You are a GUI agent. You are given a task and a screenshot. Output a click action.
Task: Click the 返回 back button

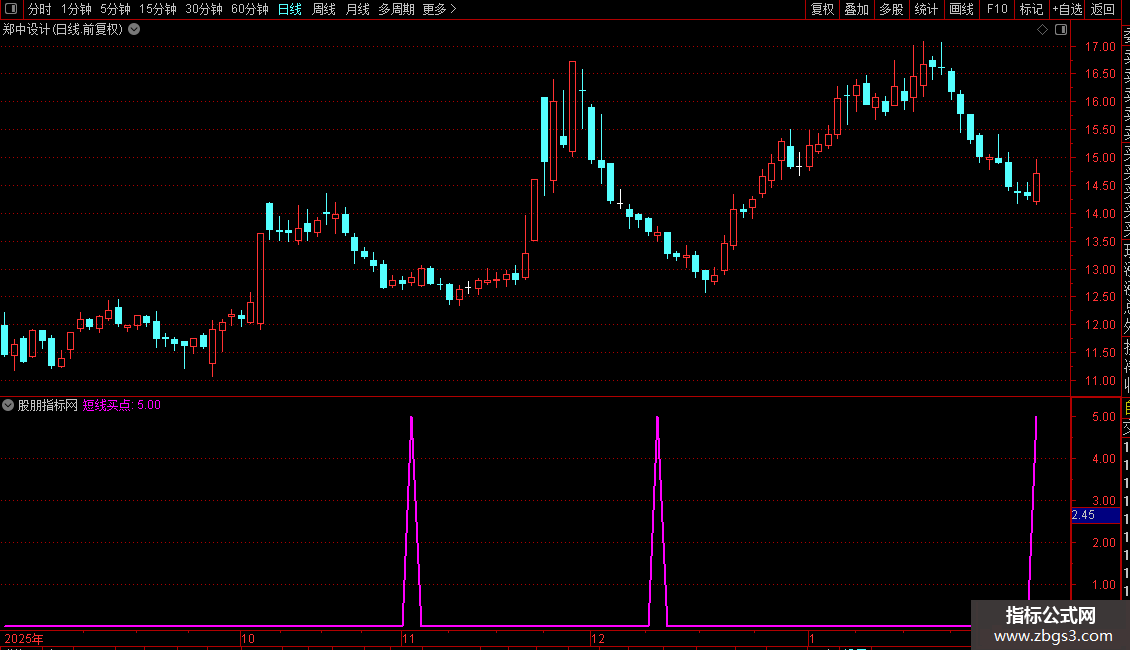pos(1103,9)
